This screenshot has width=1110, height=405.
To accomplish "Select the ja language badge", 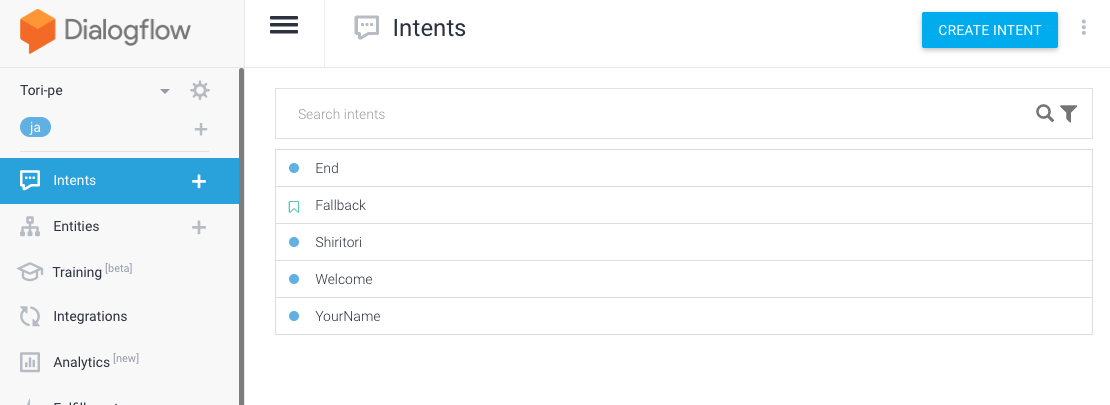I will [x=35, y=127].
